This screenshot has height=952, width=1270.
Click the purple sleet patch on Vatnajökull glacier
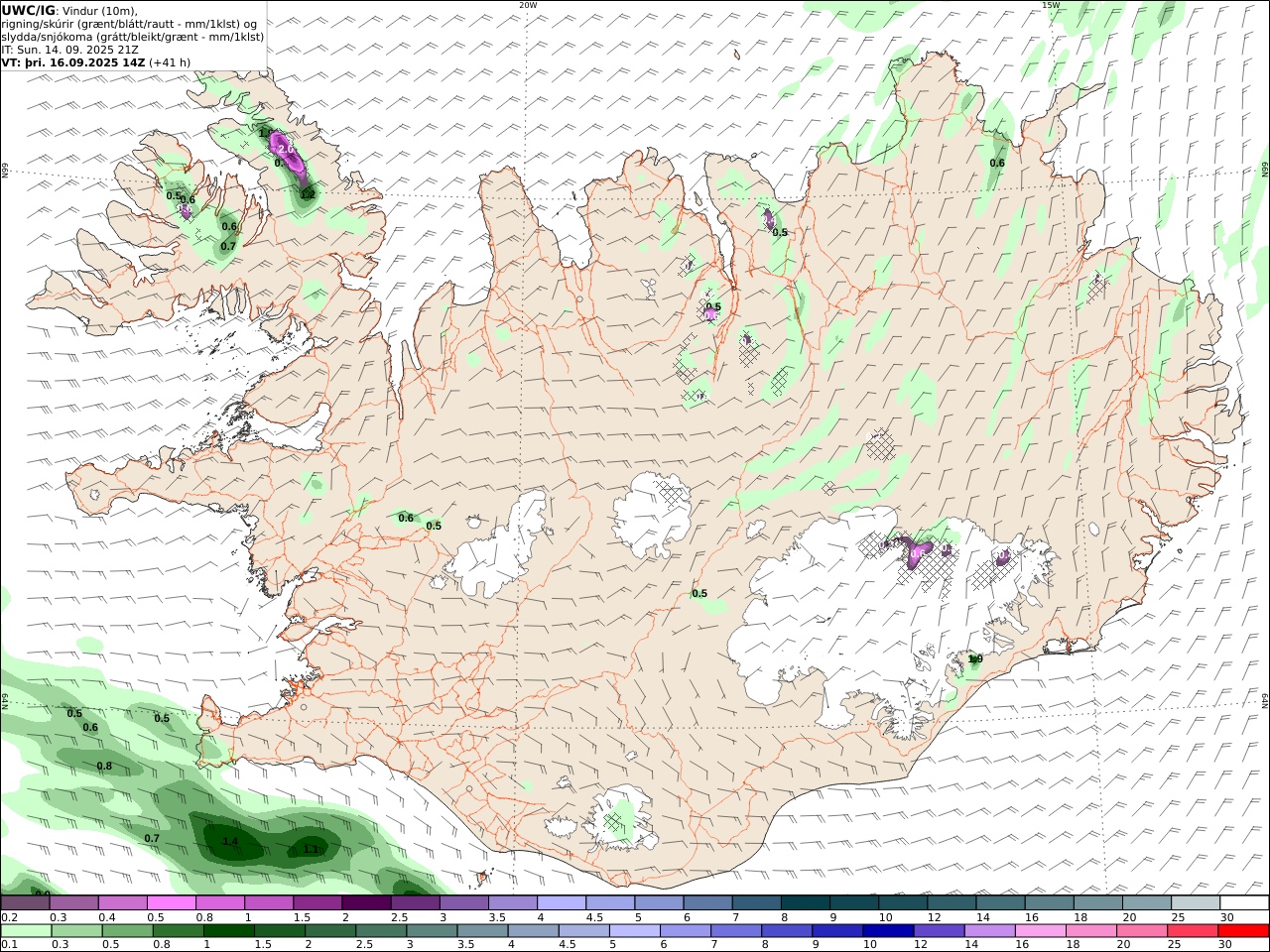pos(915,550)
